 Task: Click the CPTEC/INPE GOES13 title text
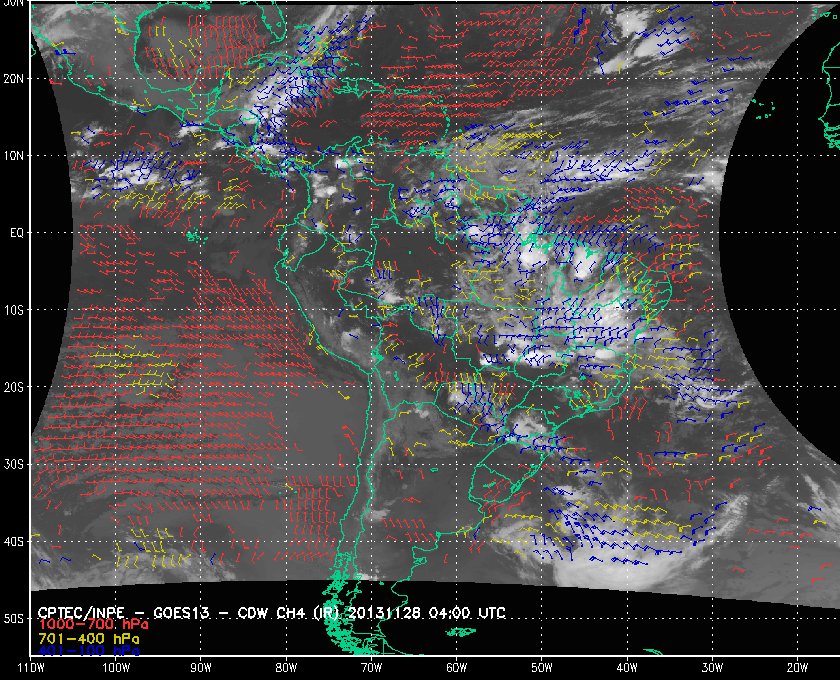point(272,612)
